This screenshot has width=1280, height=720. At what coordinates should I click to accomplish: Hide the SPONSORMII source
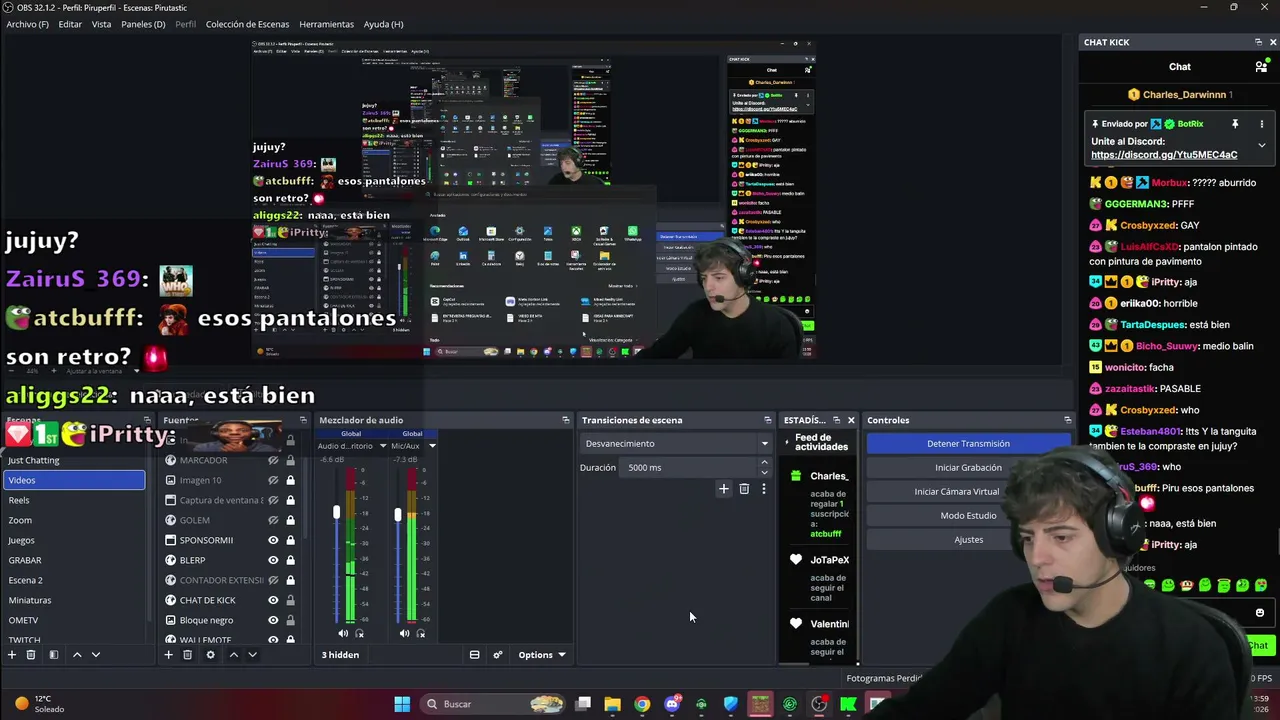tap(273, 540)
